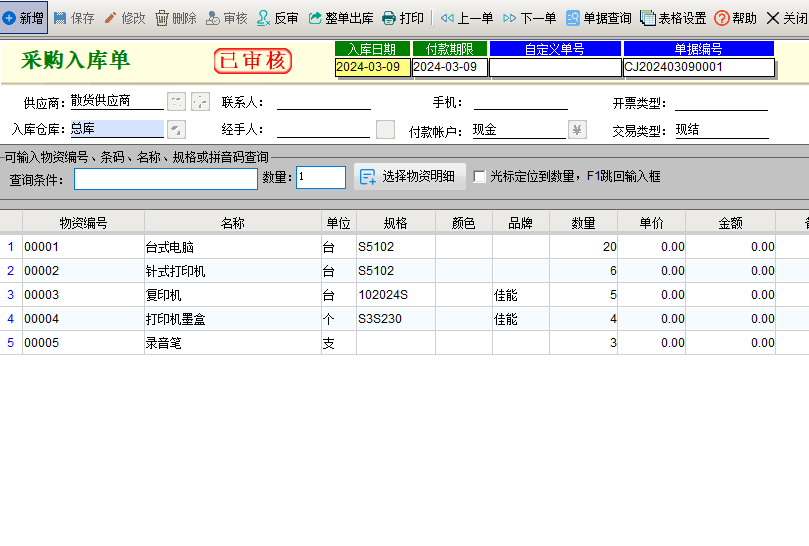Click the 删除 trash delete button
The image size is (809, 546).
coord(176,19)
